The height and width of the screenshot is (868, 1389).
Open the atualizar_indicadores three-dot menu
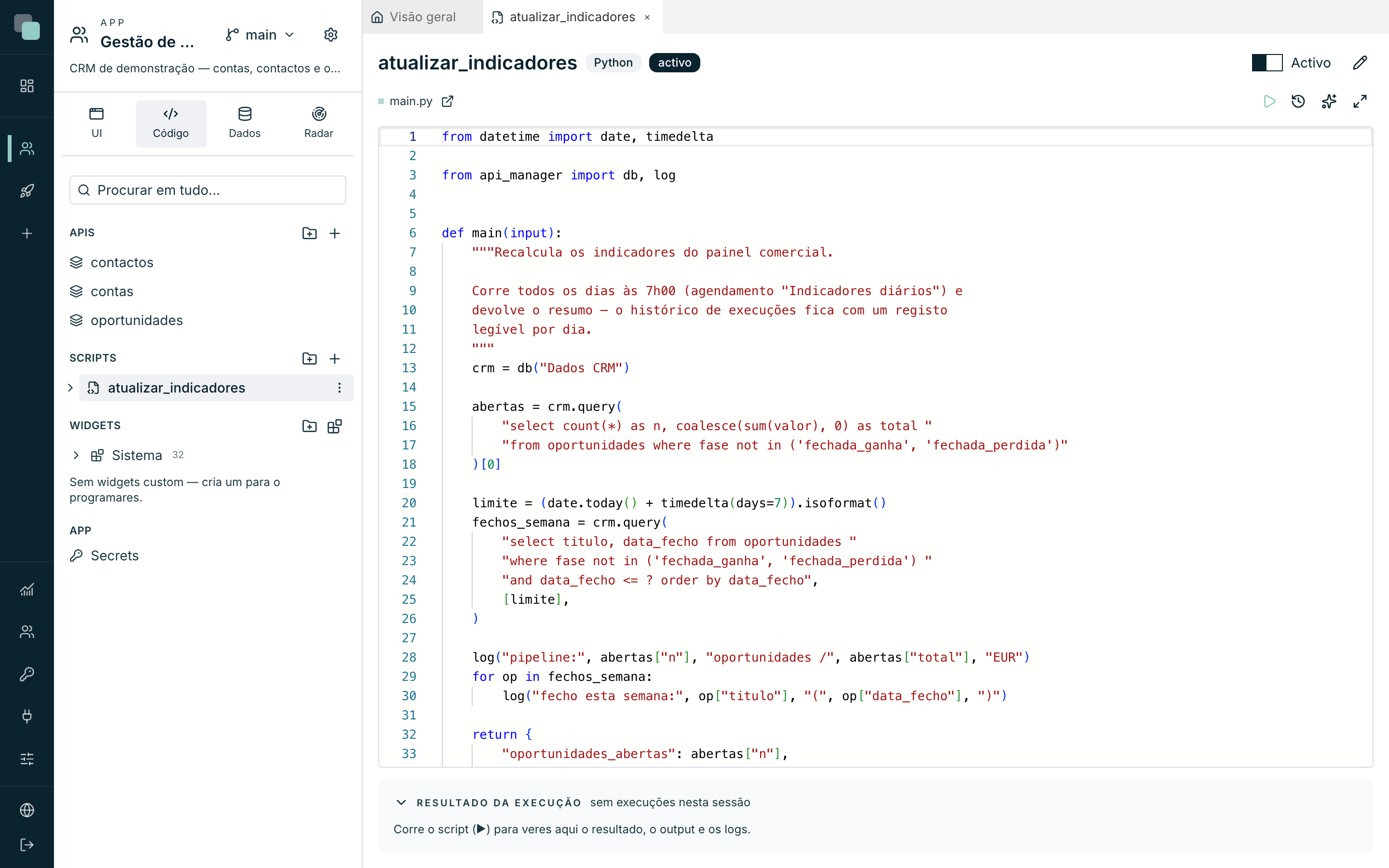pos(339,388)
